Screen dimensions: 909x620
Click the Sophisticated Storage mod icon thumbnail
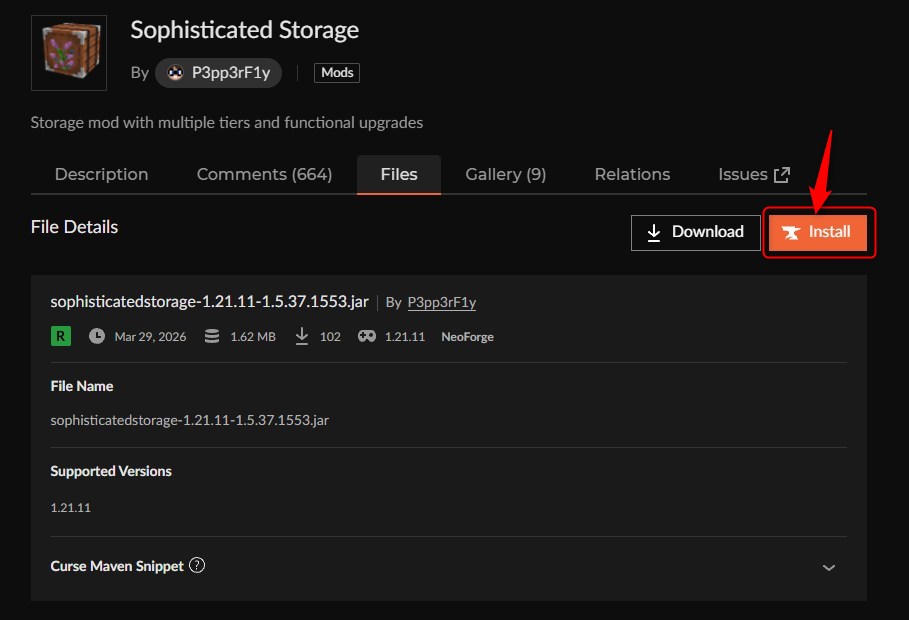(68, 52)
